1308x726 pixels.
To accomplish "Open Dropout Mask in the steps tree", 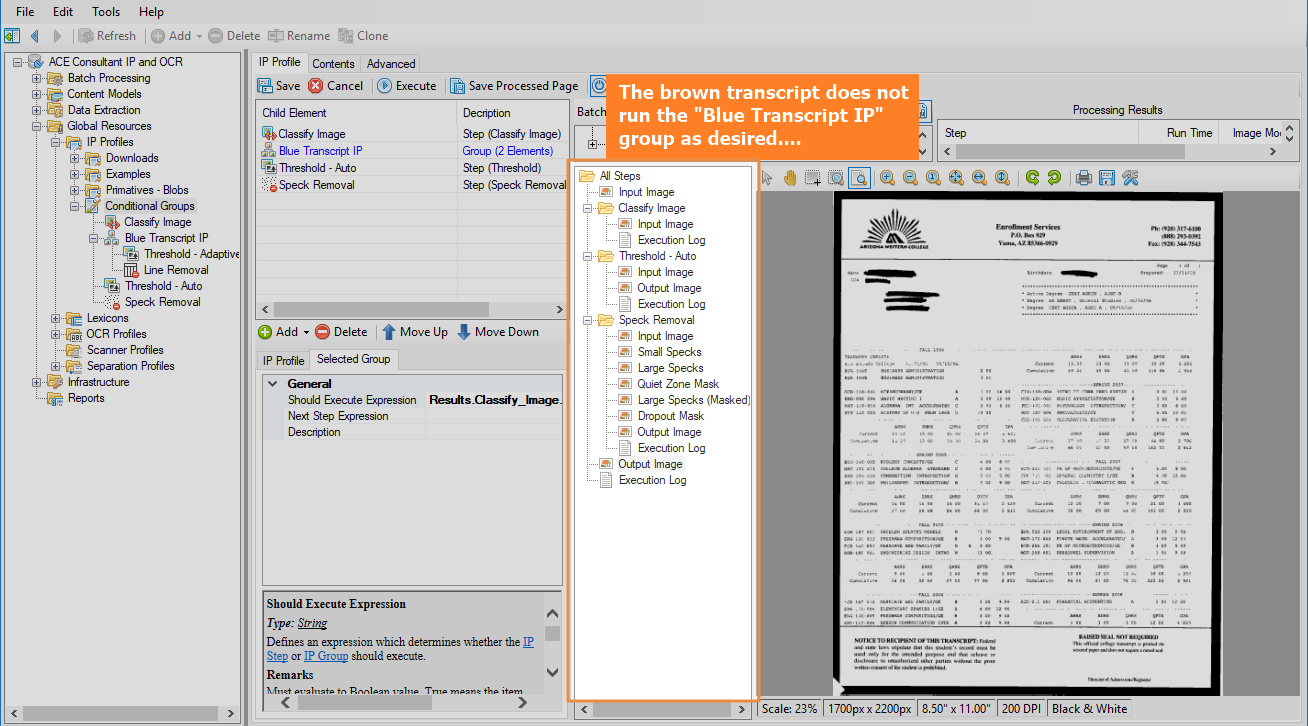I will pyautogui.click(x=670, y=416).
